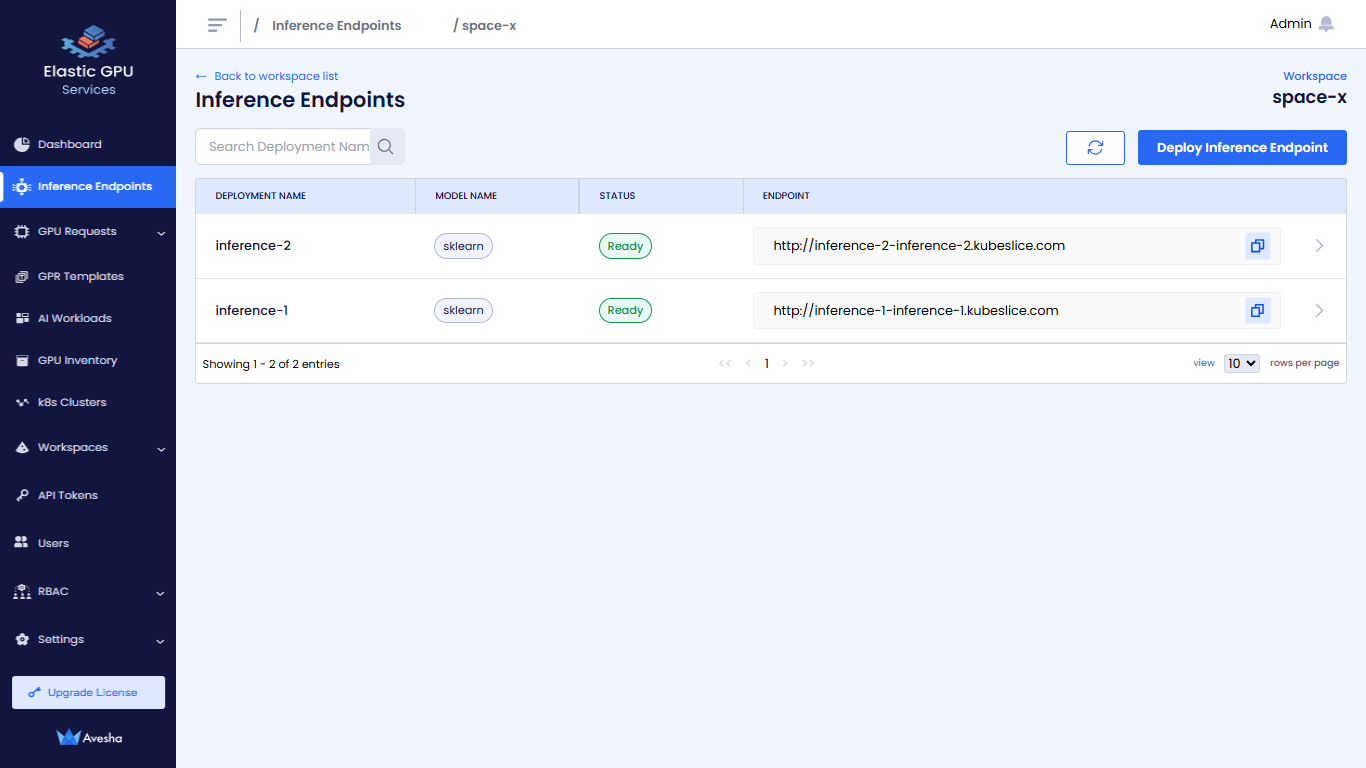Click the Deploy Inference Endpoint button
This screenshot has height=768, width=1366.
pyautogui.click(x=1242, y=148)
